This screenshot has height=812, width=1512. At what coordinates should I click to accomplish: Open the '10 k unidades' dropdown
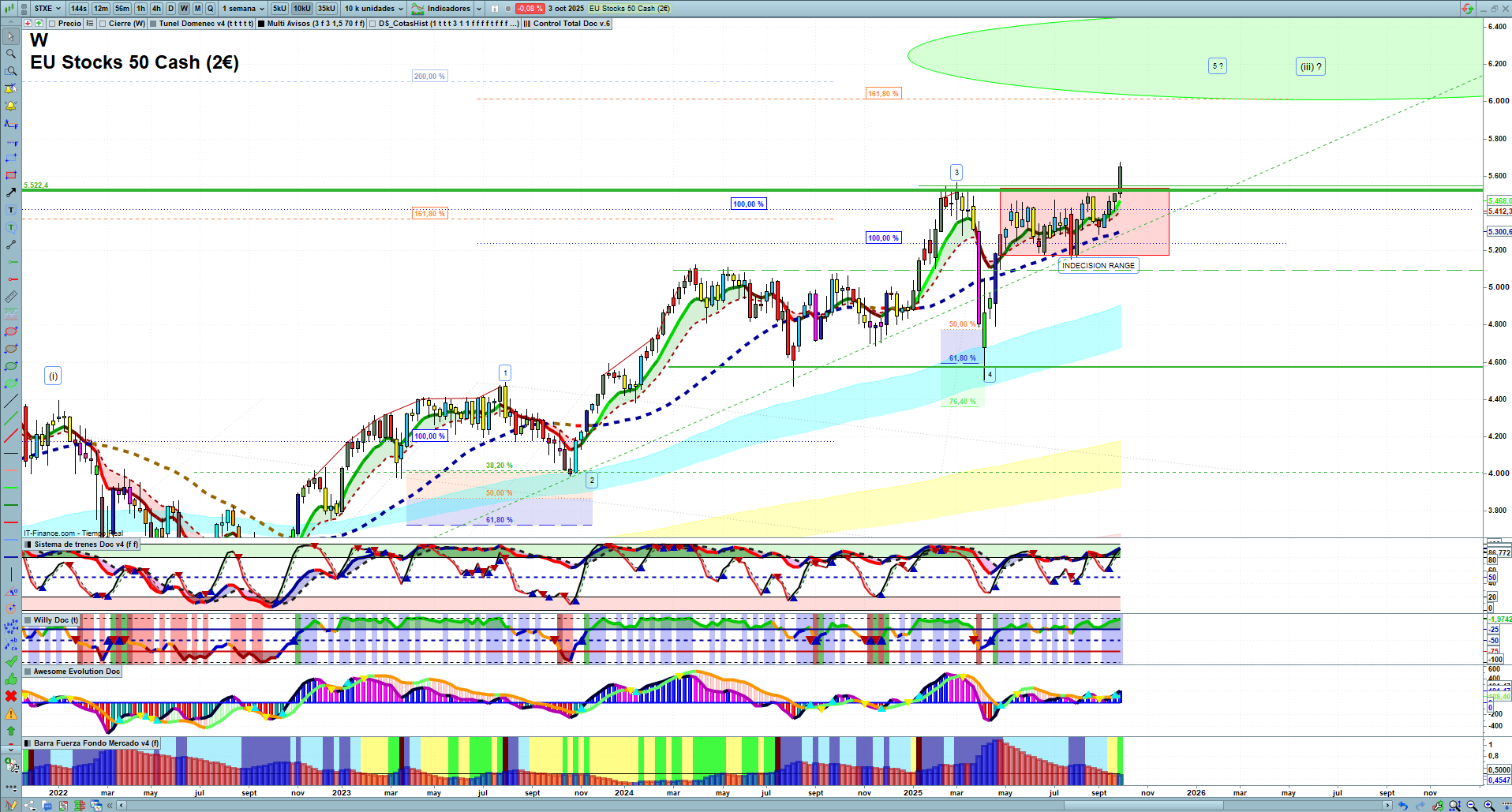pyautogui.click(x=374, y=9)
